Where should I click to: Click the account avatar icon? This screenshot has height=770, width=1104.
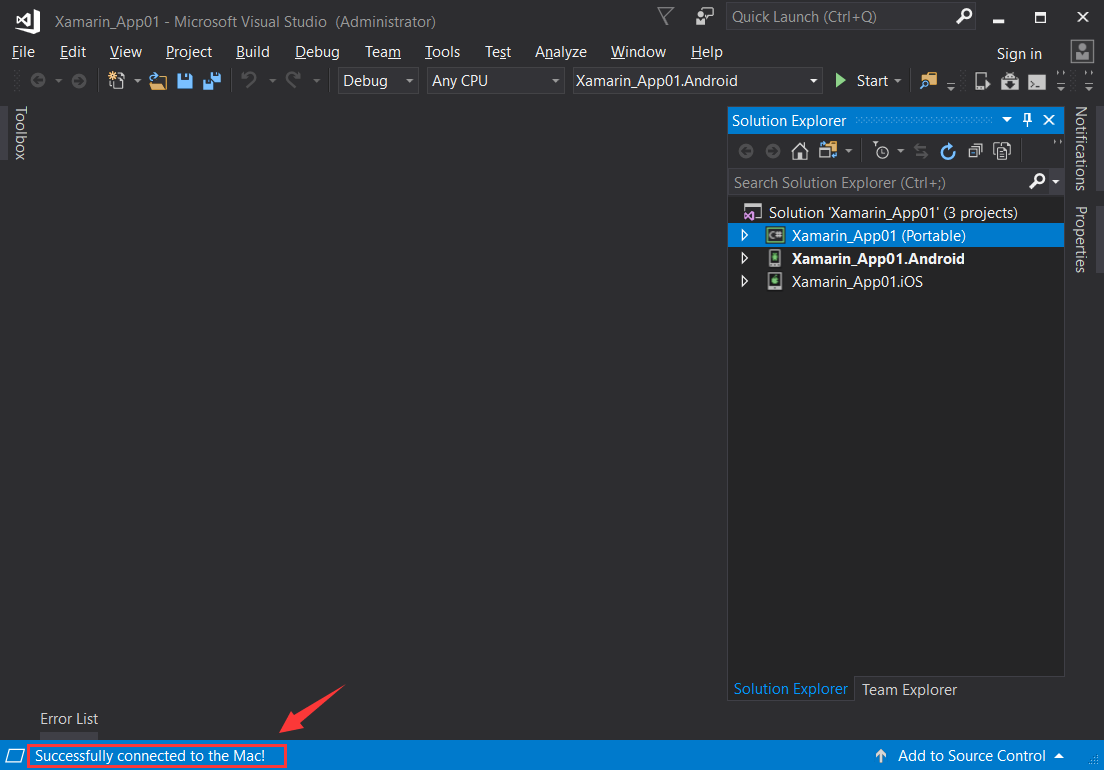(x=1082, y=51)
